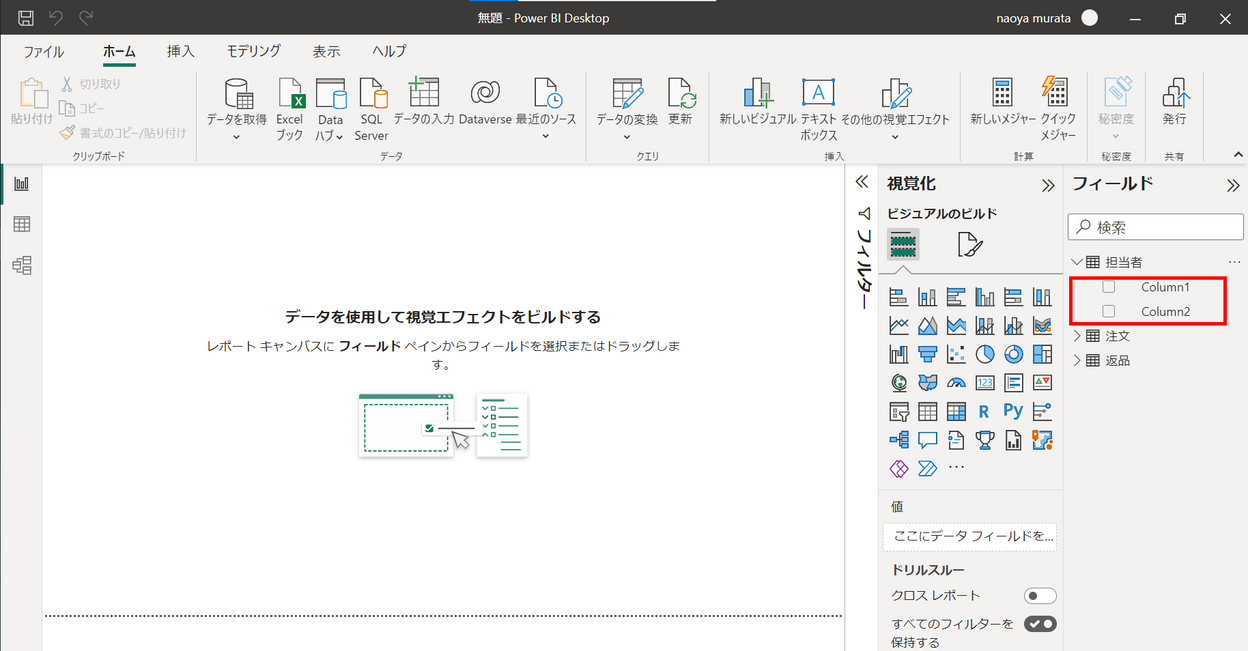The width and height of the screenshot is (1248, 651).
Task: Switch to the モデリング tab
Action: [253, 51]
